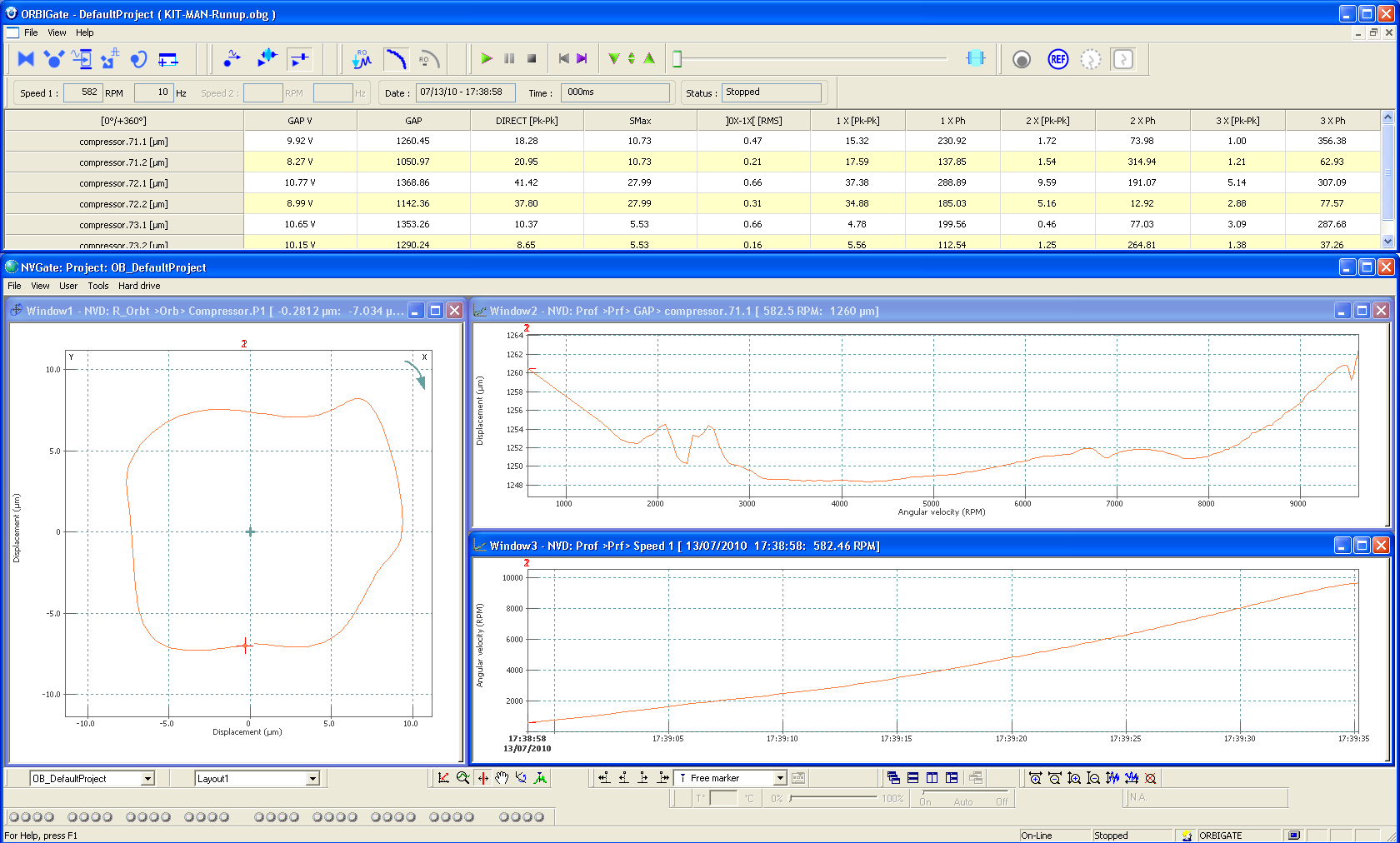Viewport: 1400px width, 843px height.
Task: Toggle the blue curve smoothing icon
Action: pyautogui.click(x=395, y=59)
